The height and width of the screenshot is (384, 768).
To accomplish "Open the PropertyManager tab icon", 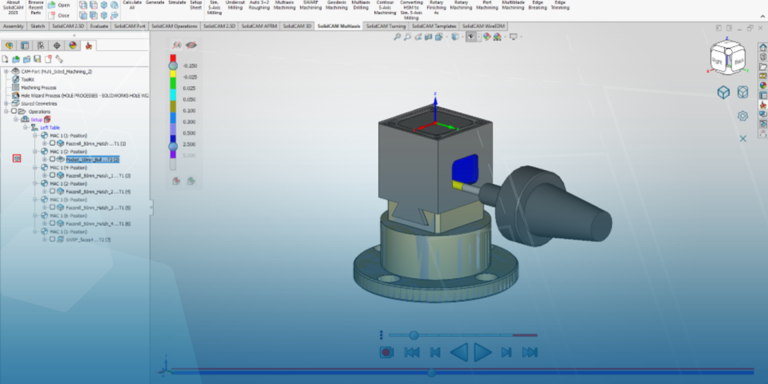I will tap(24, 46).
